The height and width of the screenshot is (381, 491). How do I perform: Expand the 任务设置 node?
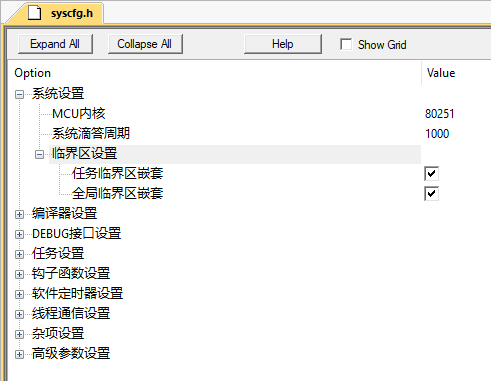pos(19,254)
